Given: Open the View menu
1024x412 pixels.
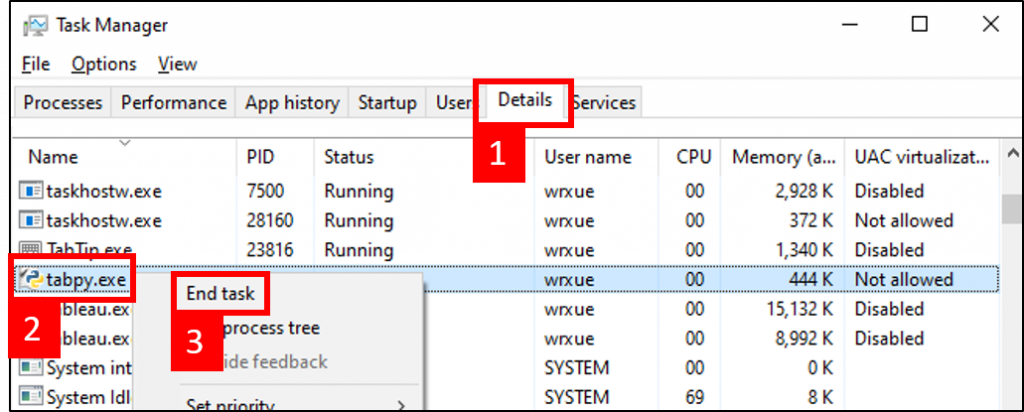Looking at the screenshot, I should [x=177, y=64].
